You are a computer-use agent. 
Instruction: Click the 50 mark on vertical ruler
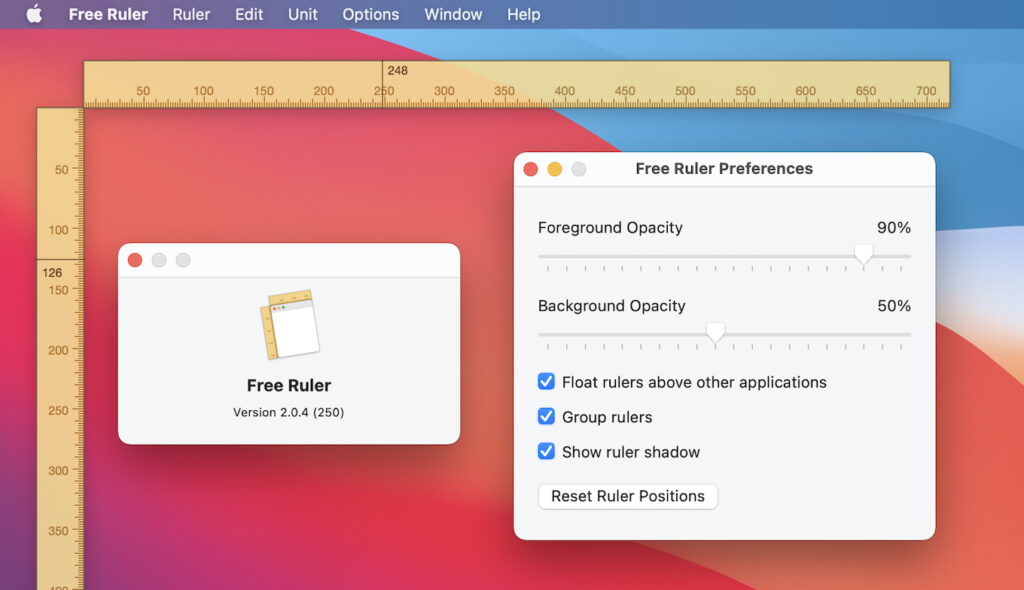point(61,170)
